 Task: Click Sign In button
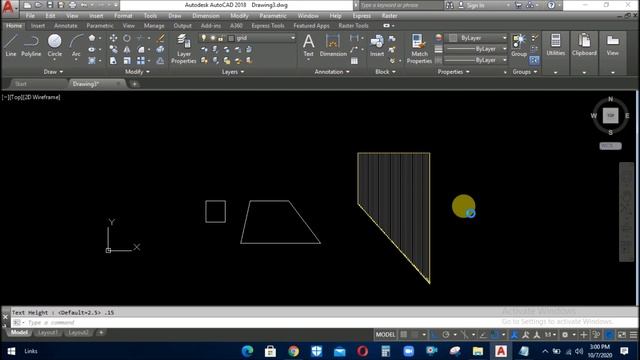(476, 5)
